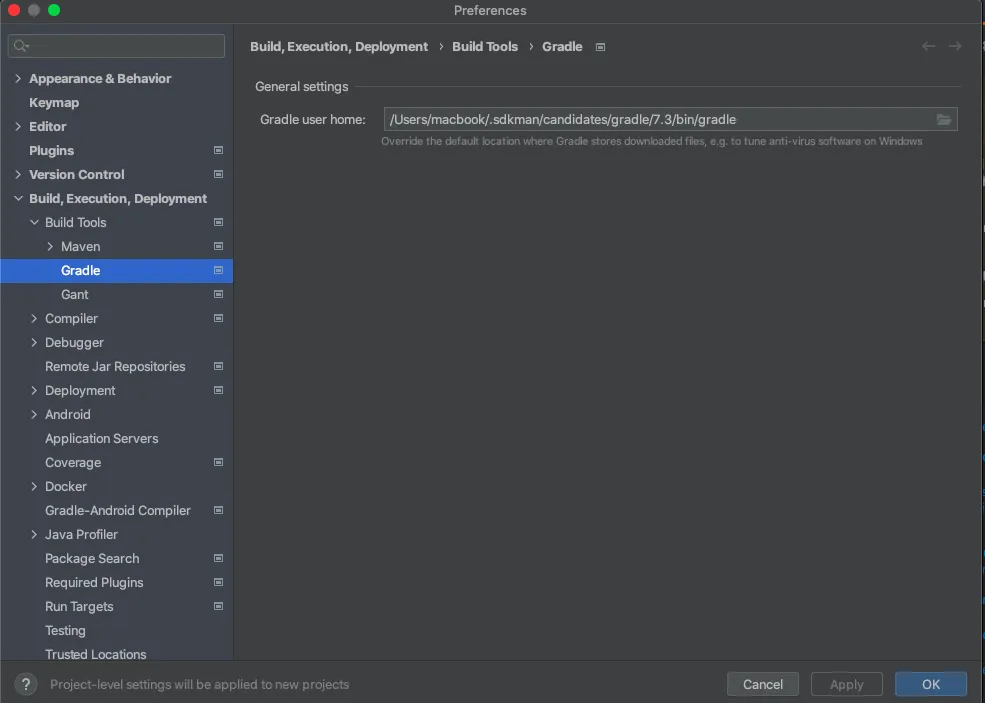Screen dimensions: 985x703
Task: Select Gant in the settings tree
Action: [x=75, y=294]
